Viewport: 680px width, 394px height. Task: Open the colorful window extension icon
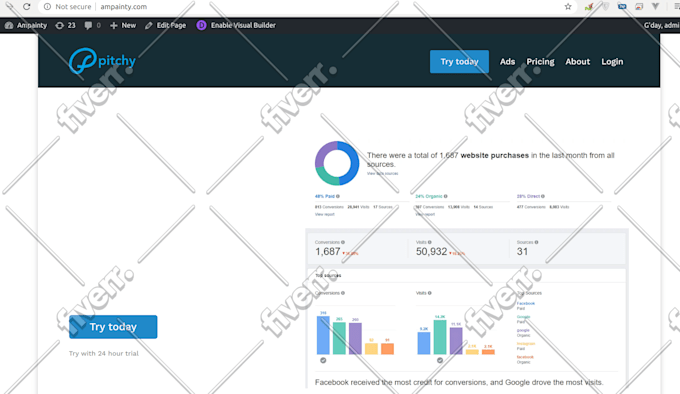pos(639,7)
